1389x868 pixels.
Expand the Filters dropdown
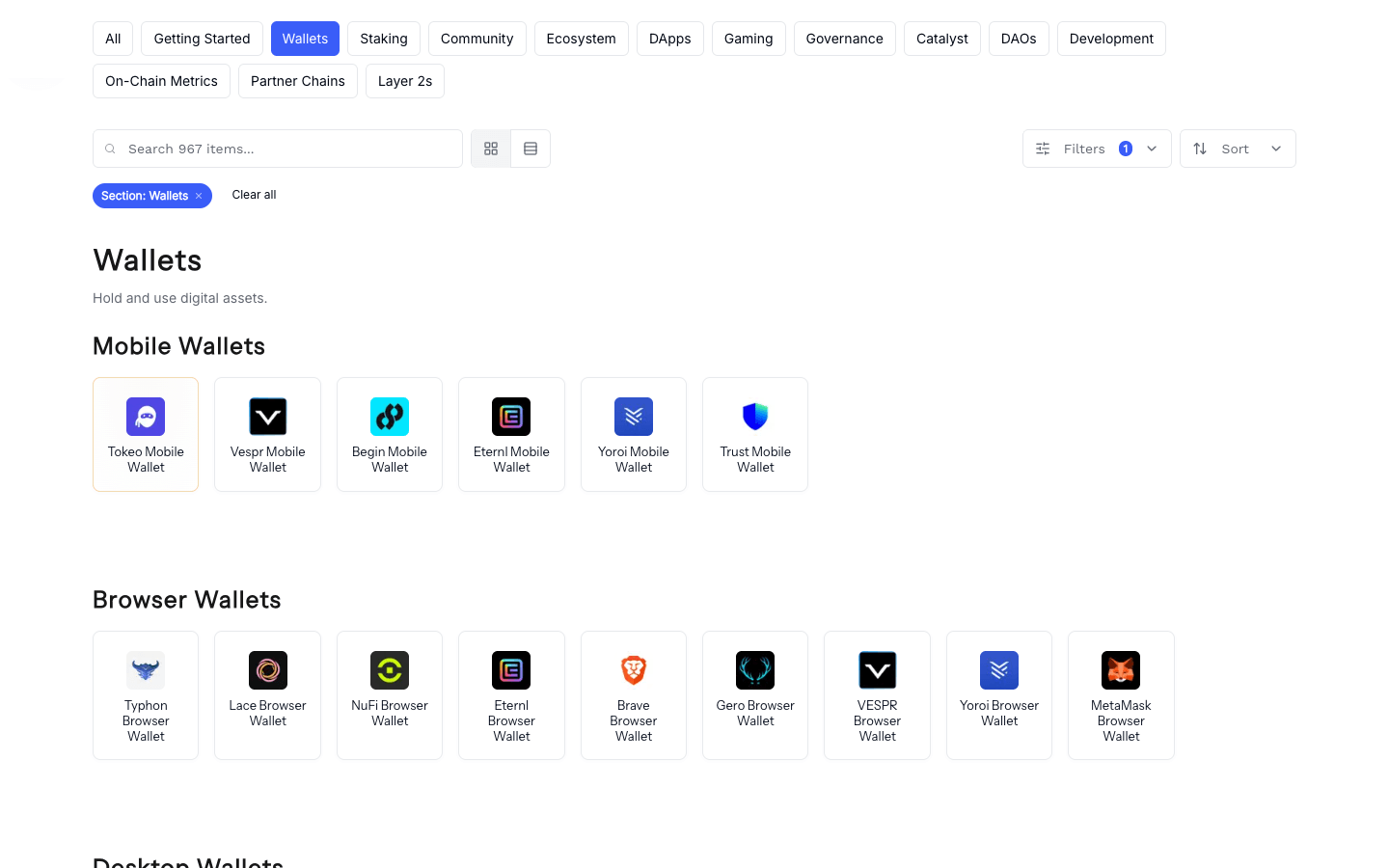pyautogui.click(x=1097, y=149)
